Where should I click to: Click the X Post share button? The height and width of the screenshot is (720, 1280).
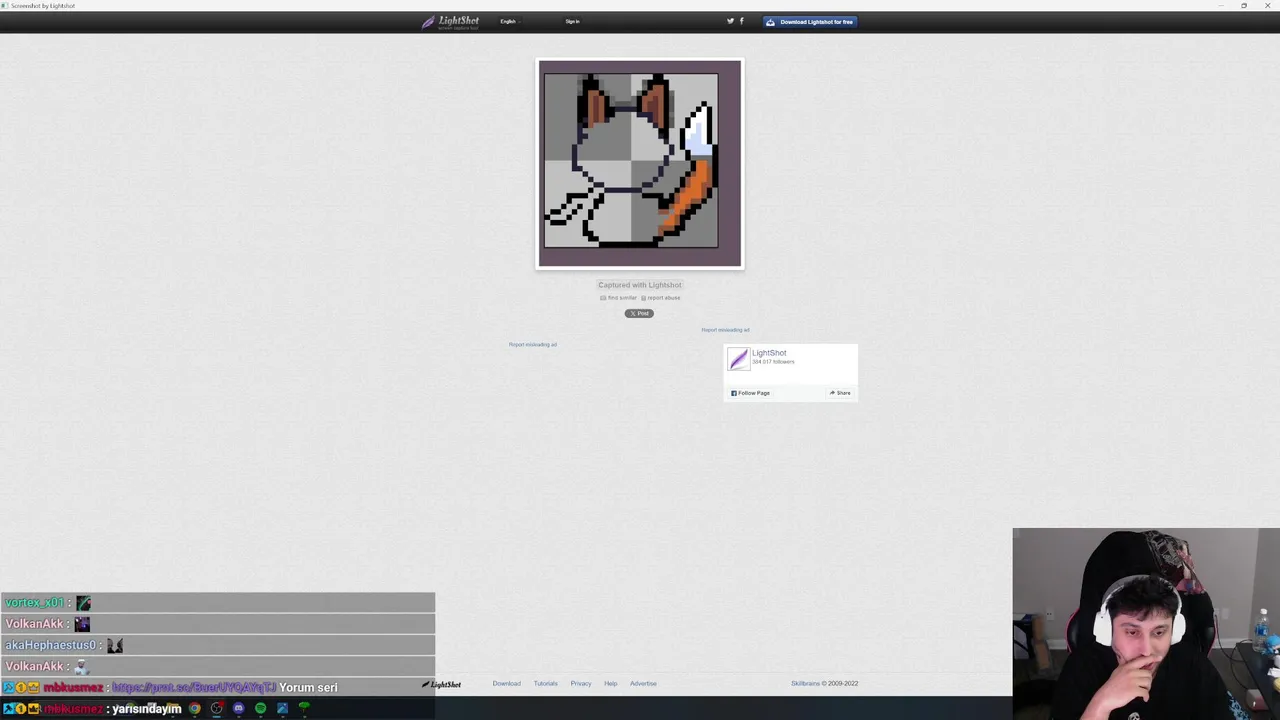(x=639, y=313)
